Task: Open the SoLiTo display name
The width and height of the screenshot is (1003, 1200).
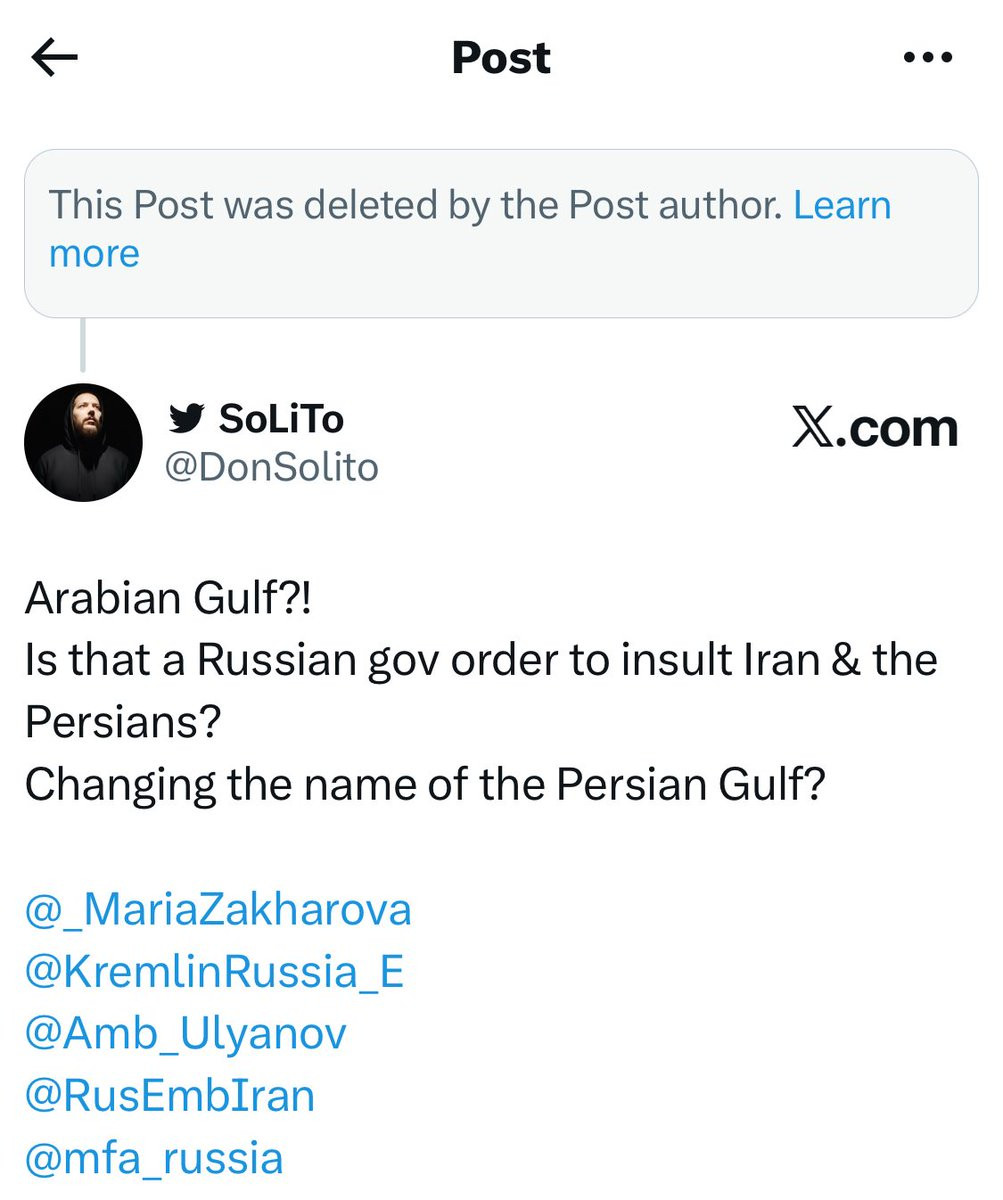Action: [281, 419]
